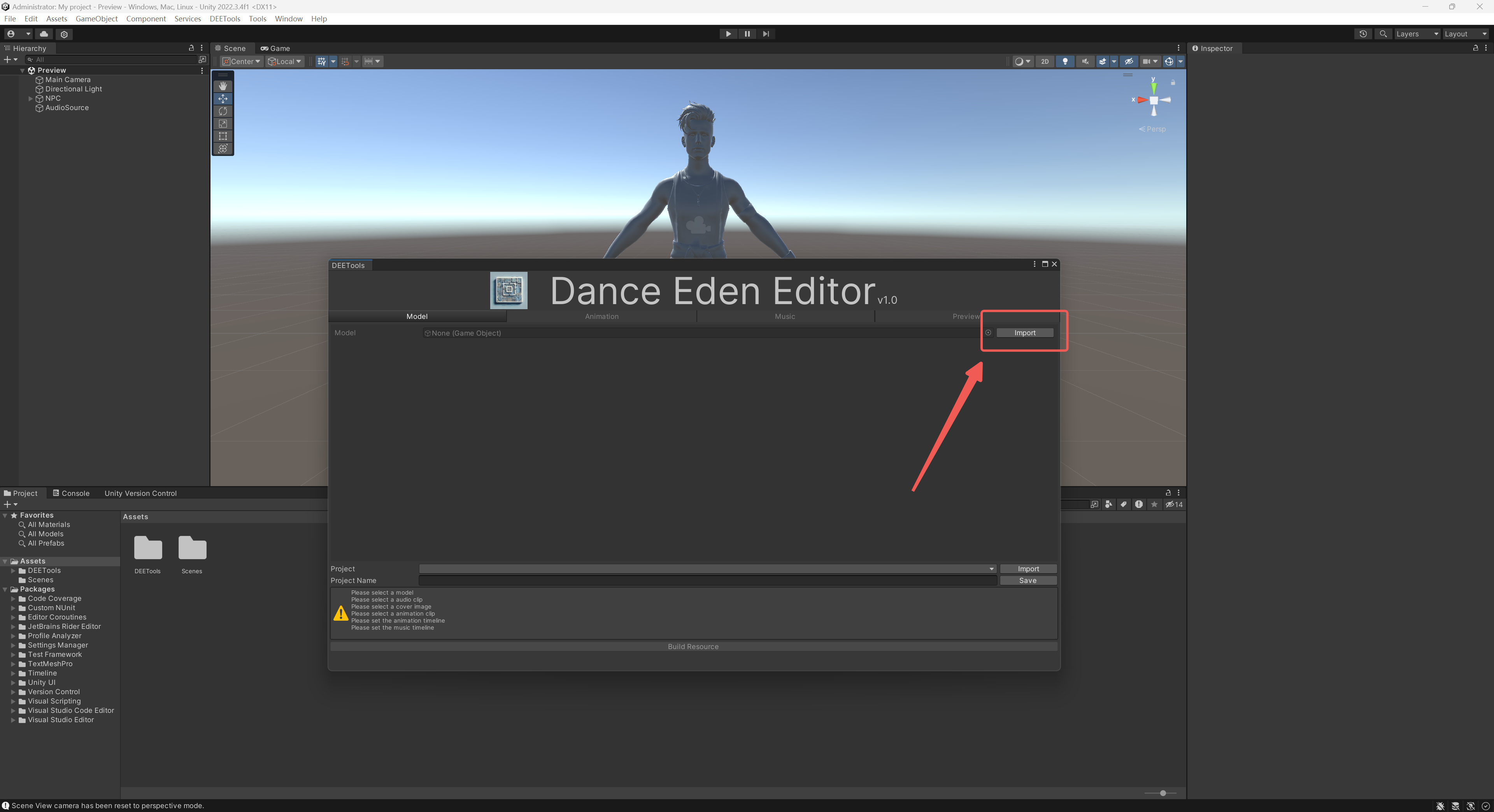
Task: Collapse the Preview scene in Hierarchy
Action: 23,71
